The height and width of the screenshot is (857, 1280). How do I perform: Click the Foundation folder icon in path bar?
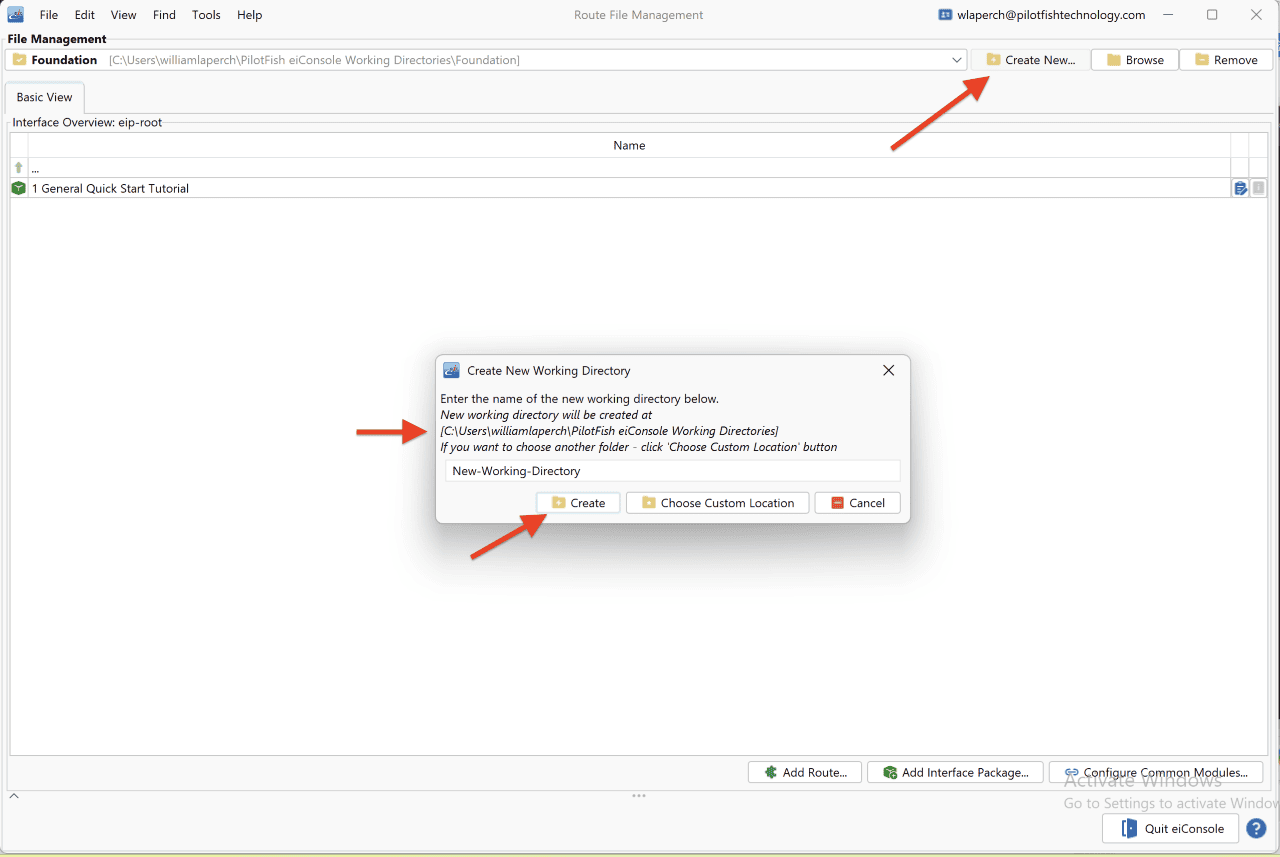click(x=19, y=60)
